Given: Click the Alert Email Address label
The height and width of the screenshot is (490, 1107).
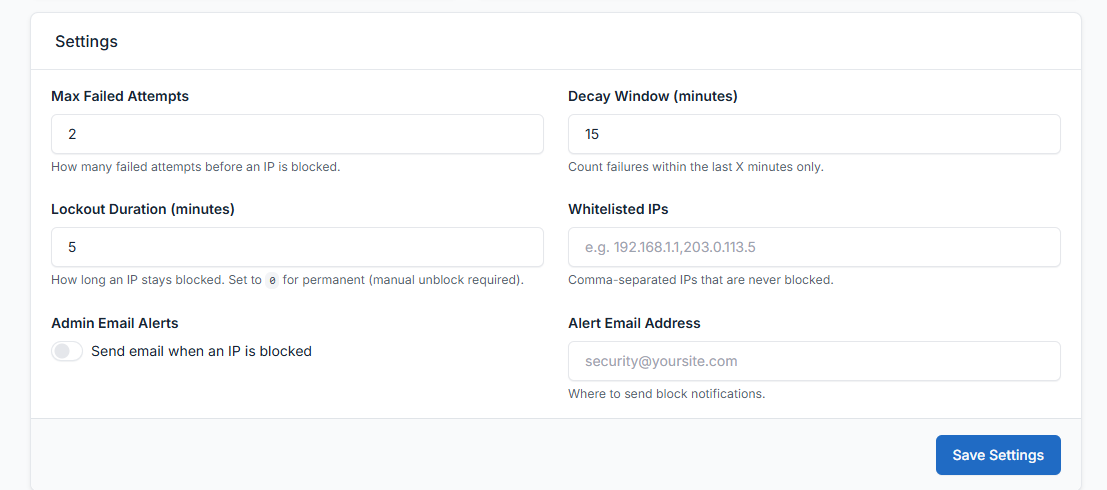Looking at the screenshot, I should (634, 323).
